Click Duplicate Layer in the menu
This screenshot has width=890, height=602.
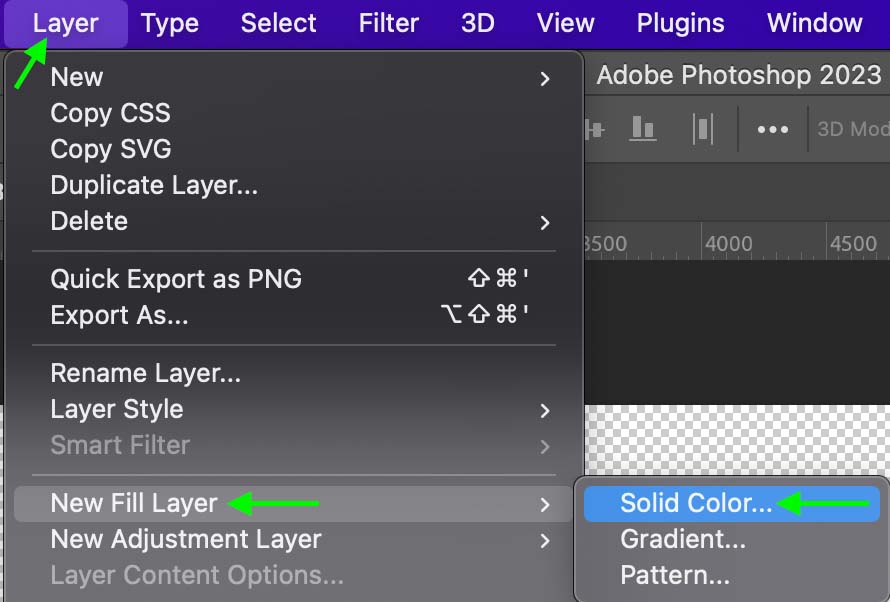[154, 185]
